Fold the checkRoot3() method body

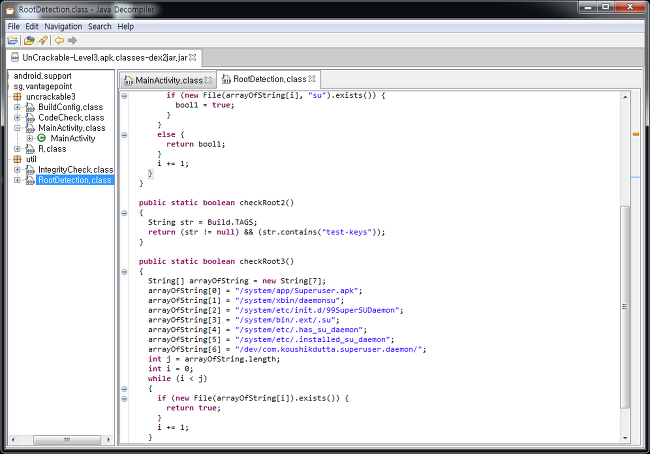[124, 272]
